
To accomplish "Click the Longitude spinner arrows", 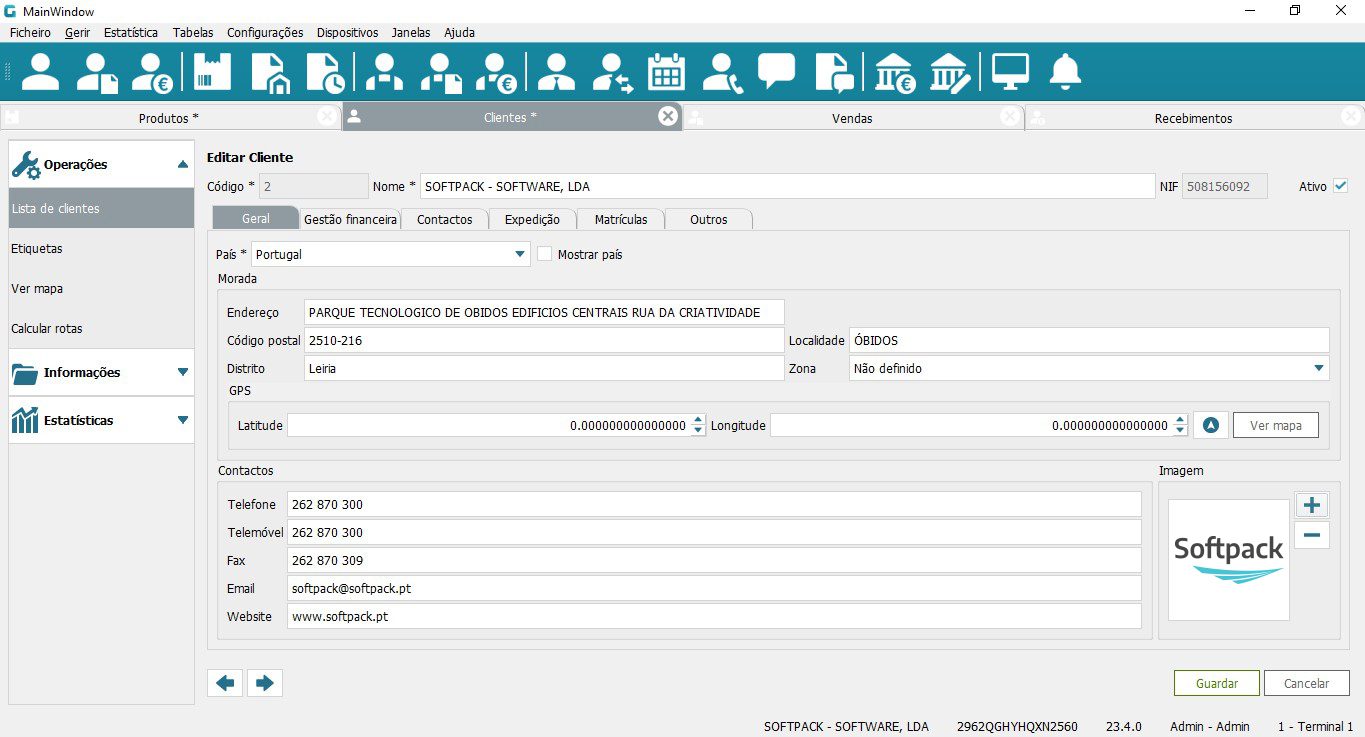I will coord(1181,425).
